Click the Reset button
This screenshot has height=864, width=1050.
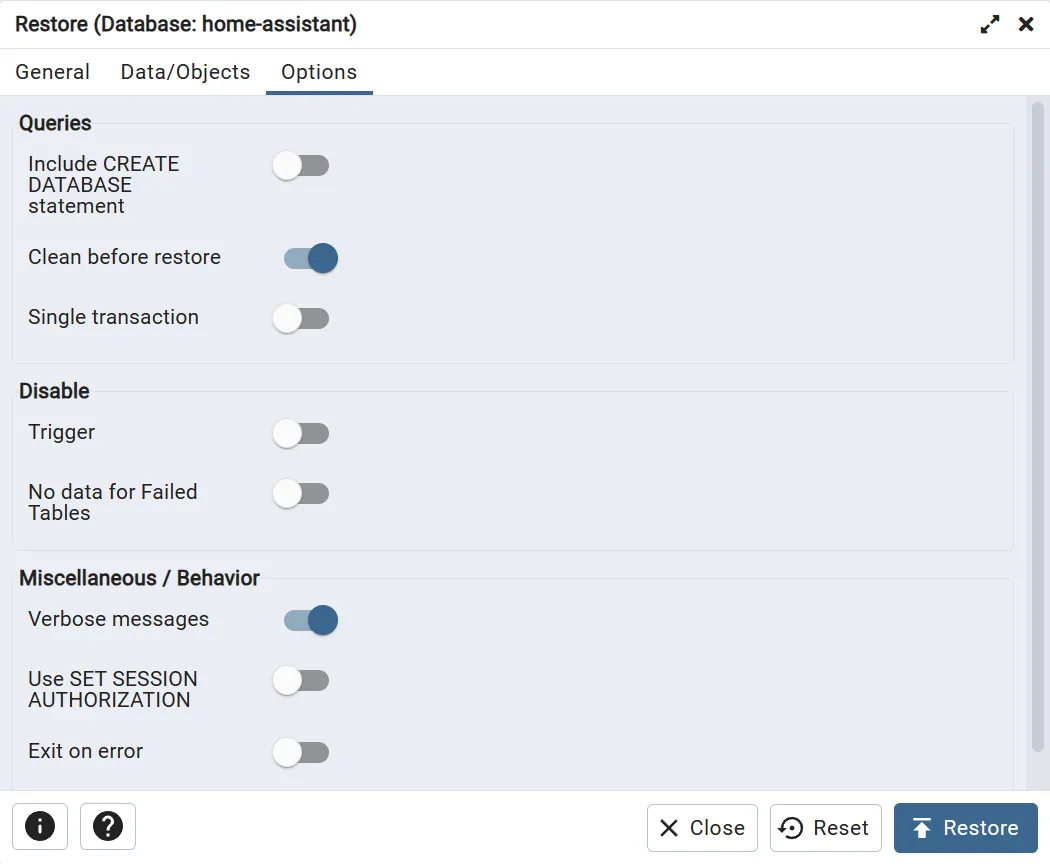[x=825, y=828]
